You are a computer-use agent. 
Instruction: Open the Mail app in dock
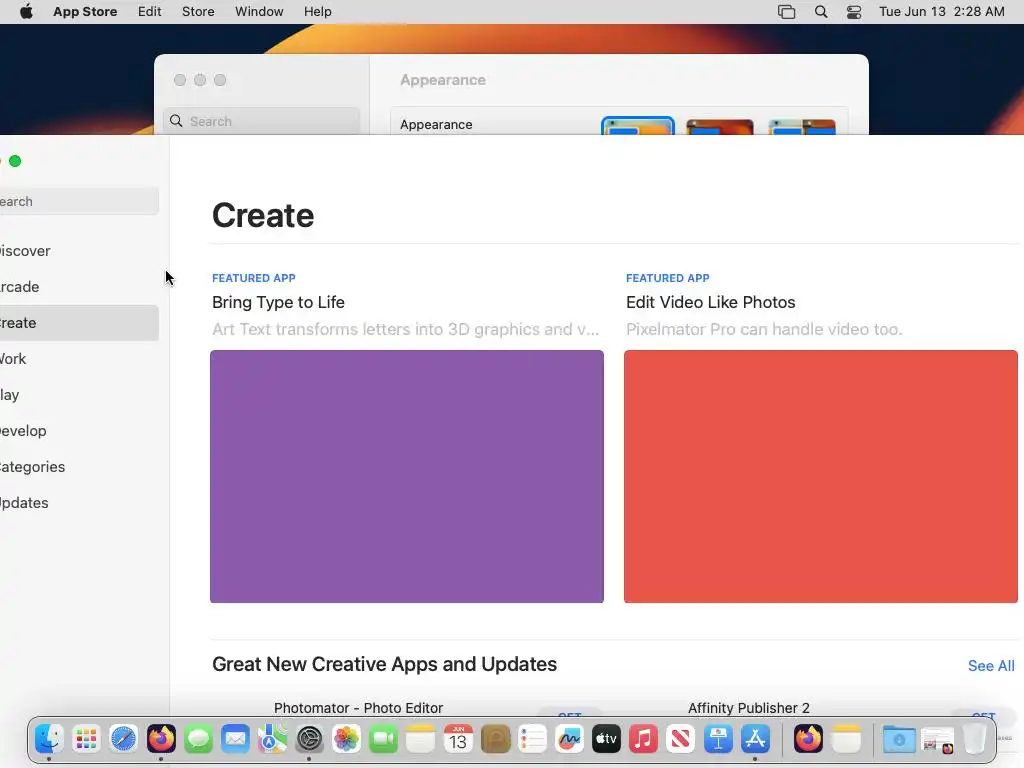pyautogui.click(x=235, y=739)
